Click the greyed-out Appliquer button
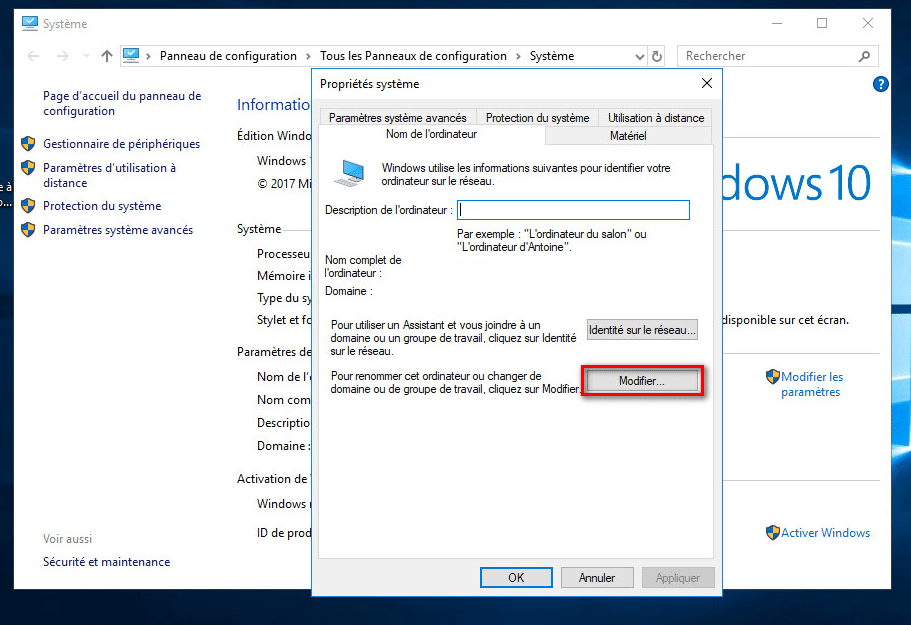 677,577
